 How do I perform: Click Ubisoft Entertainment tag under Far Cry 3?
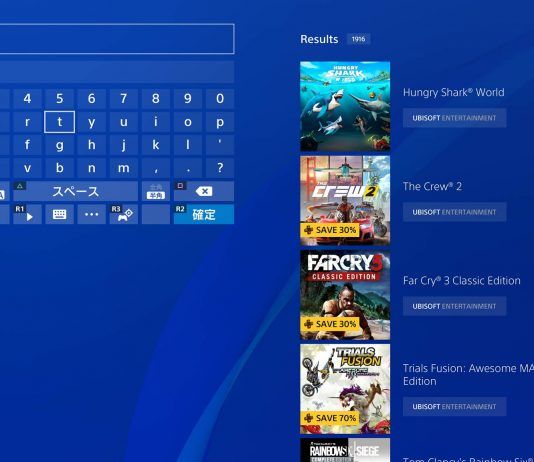click(x=454, y=306)
